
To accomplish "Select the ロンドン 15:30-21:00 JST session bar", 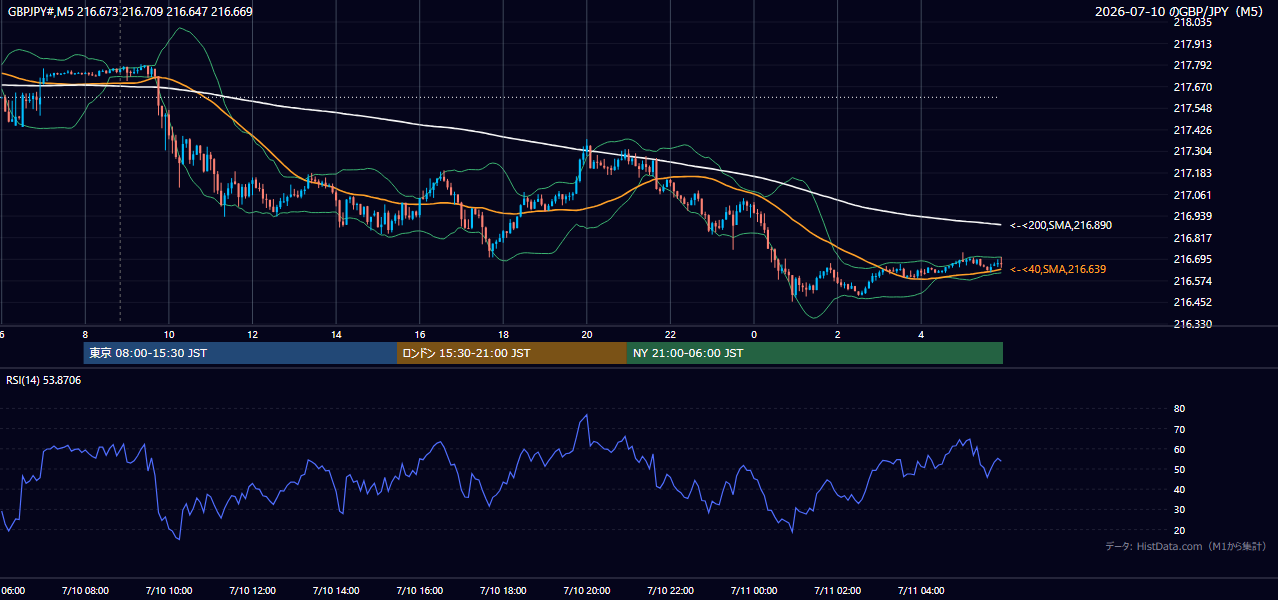I will pos(512,353).
